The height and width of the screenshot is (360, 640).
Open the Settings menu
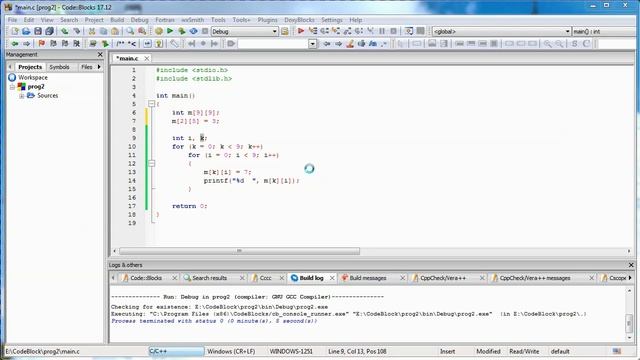pyautogui.click(x=332, y=20)
